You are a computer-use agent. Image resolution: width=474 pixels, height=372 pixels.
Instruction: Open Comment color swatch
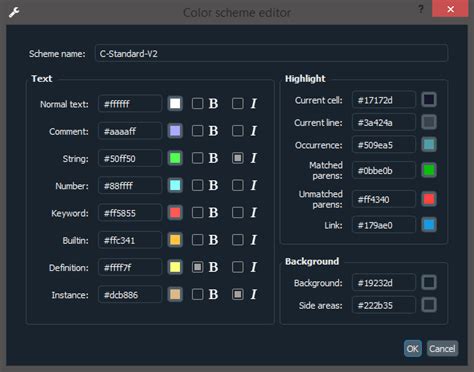coord(175,131)
